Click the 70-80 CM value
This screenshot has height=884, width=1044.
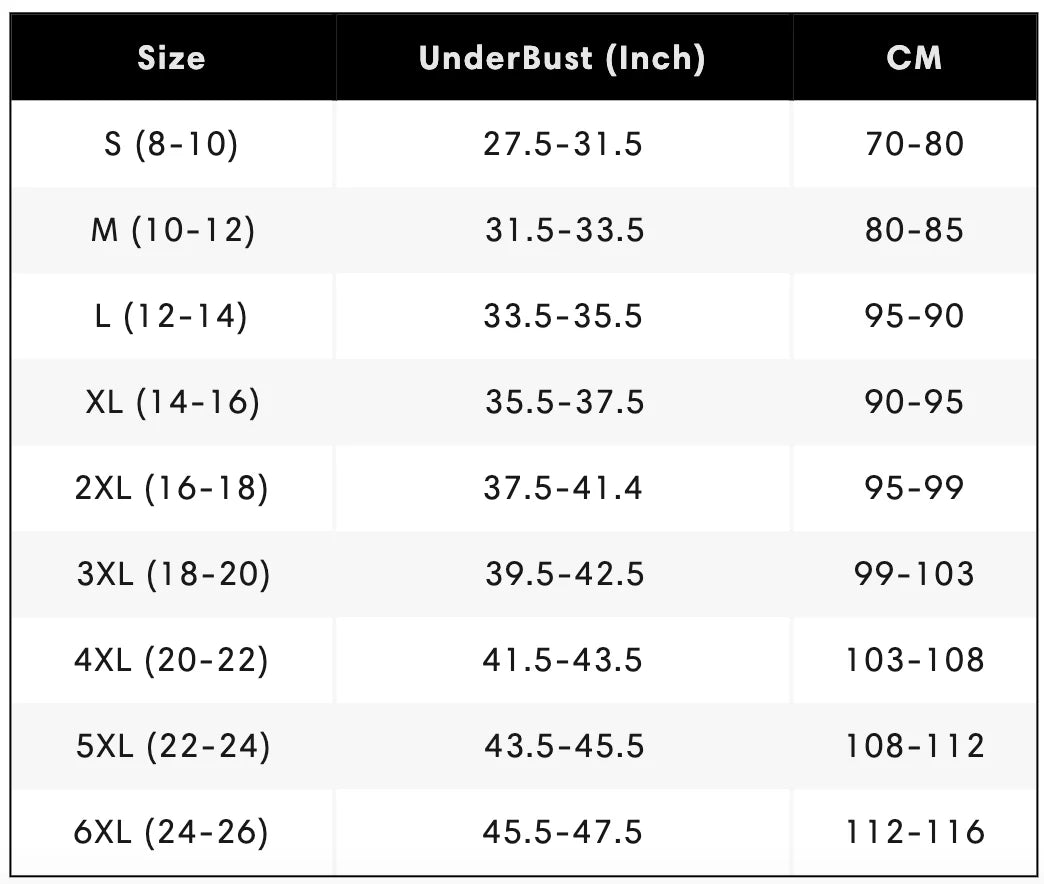(x=914, y=144)
